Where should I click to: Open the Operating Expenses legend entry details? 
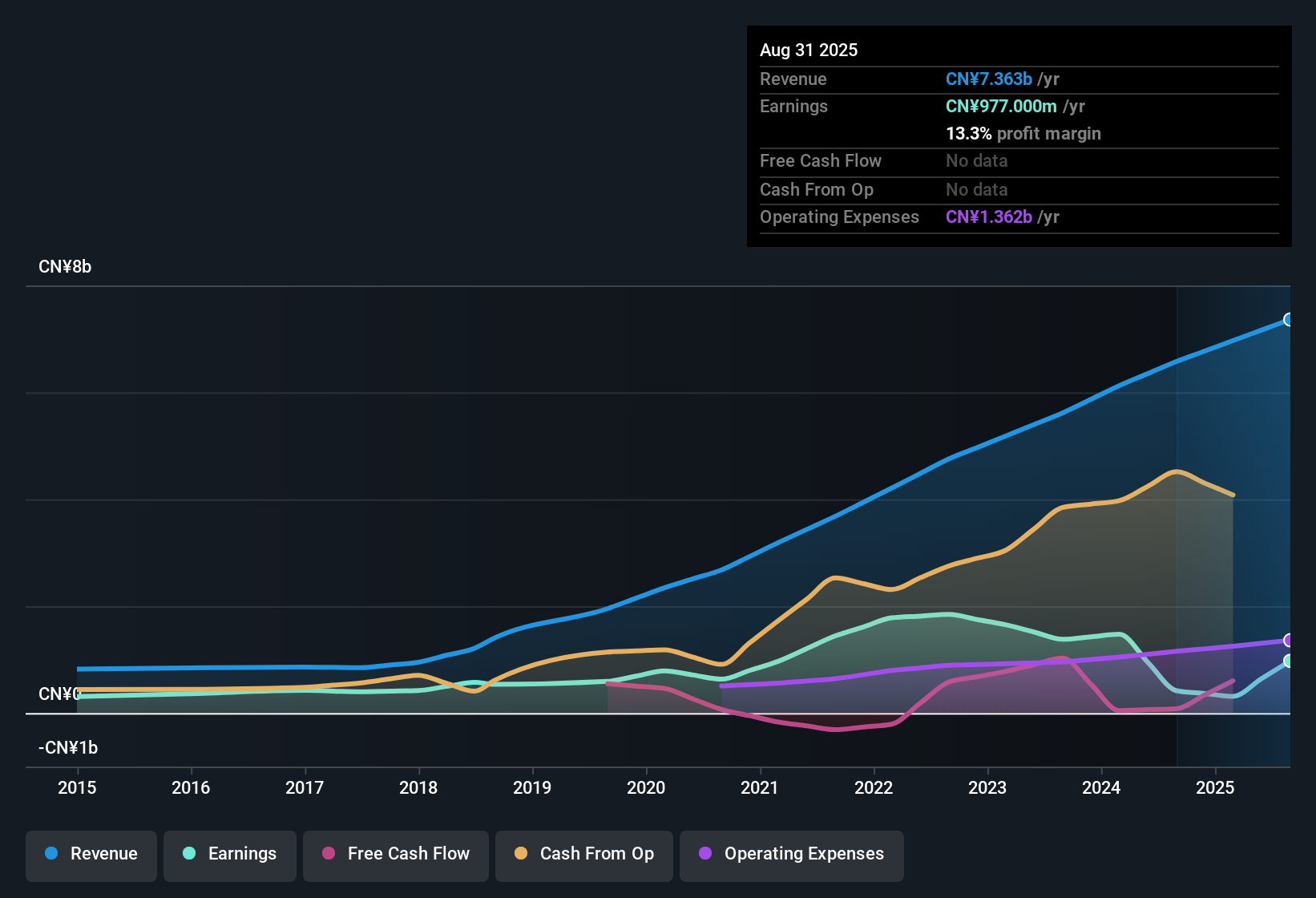(791, 854)
